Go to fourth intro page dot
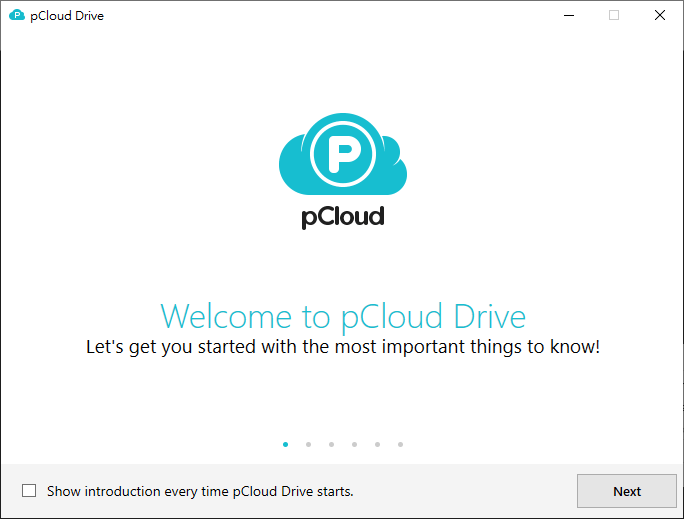The image size is (684, 519). pyautogui.click(x=355, y=444)
